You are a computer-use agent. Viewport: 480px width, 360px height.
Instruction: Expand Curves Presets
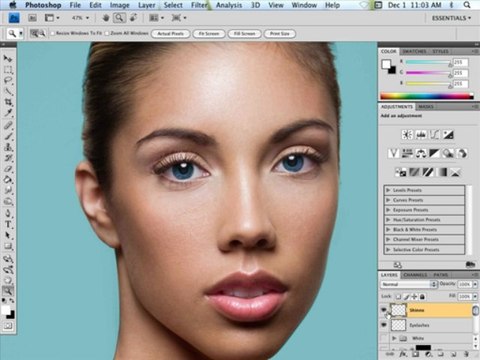pyautogui.click(x=388, y=200)
